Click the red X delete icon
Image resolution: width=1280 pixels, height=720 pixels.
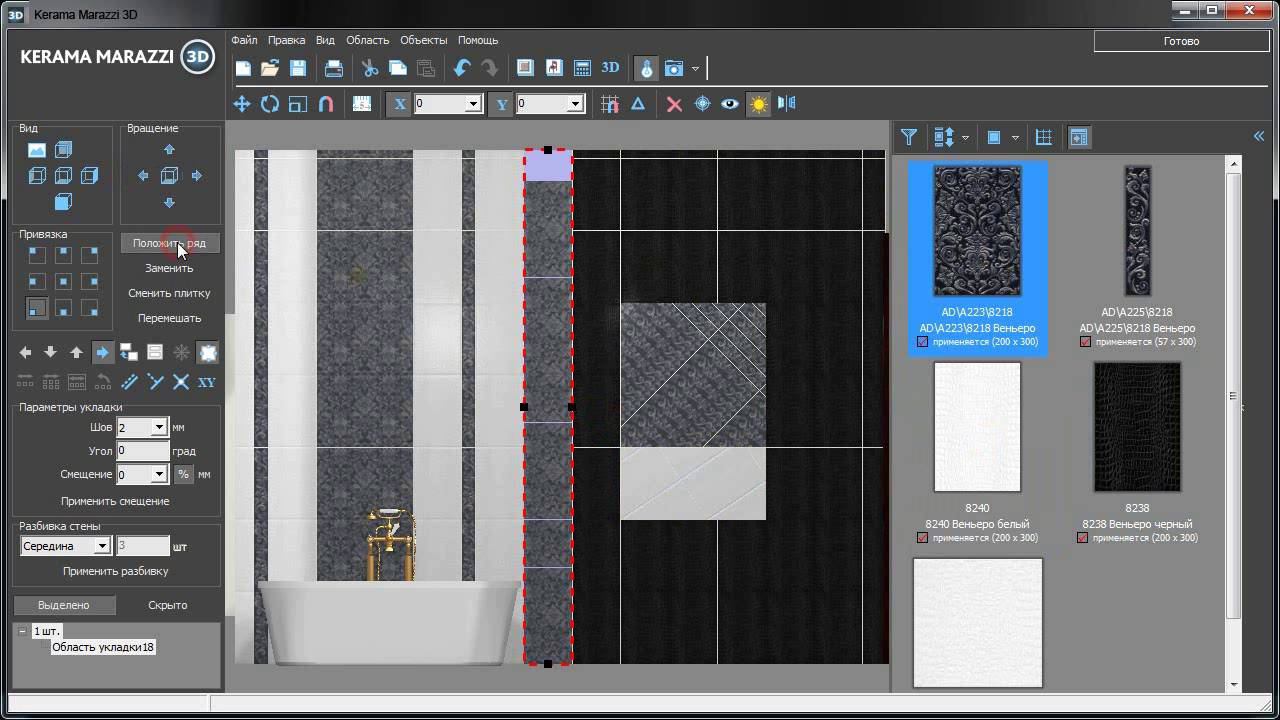(x=674, y=104)
